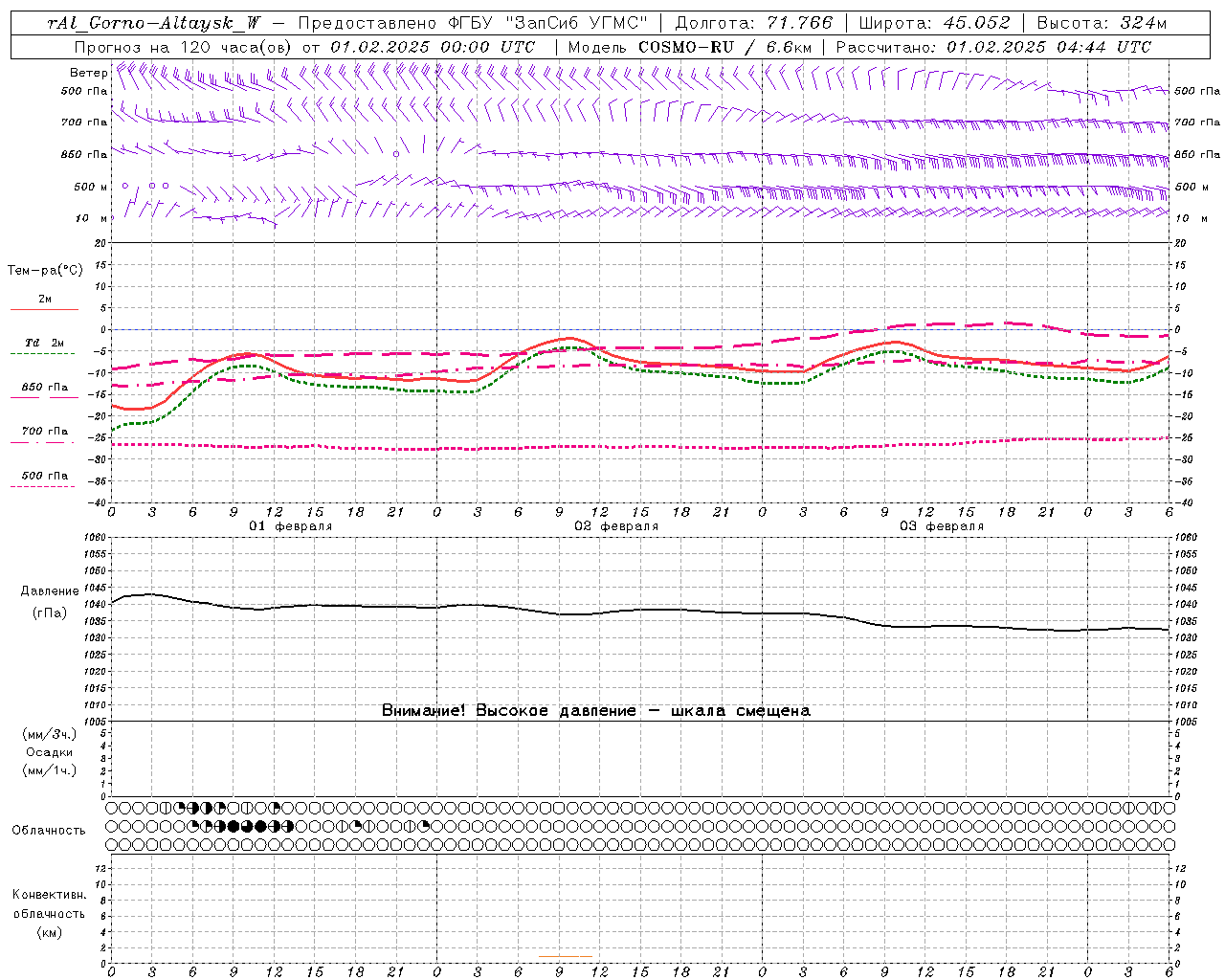The width and height of the screenshot is (1225, 980).
Task: Click the station name rAl_Gorno-Altaysk_W
Action: (x=155, y=23)
